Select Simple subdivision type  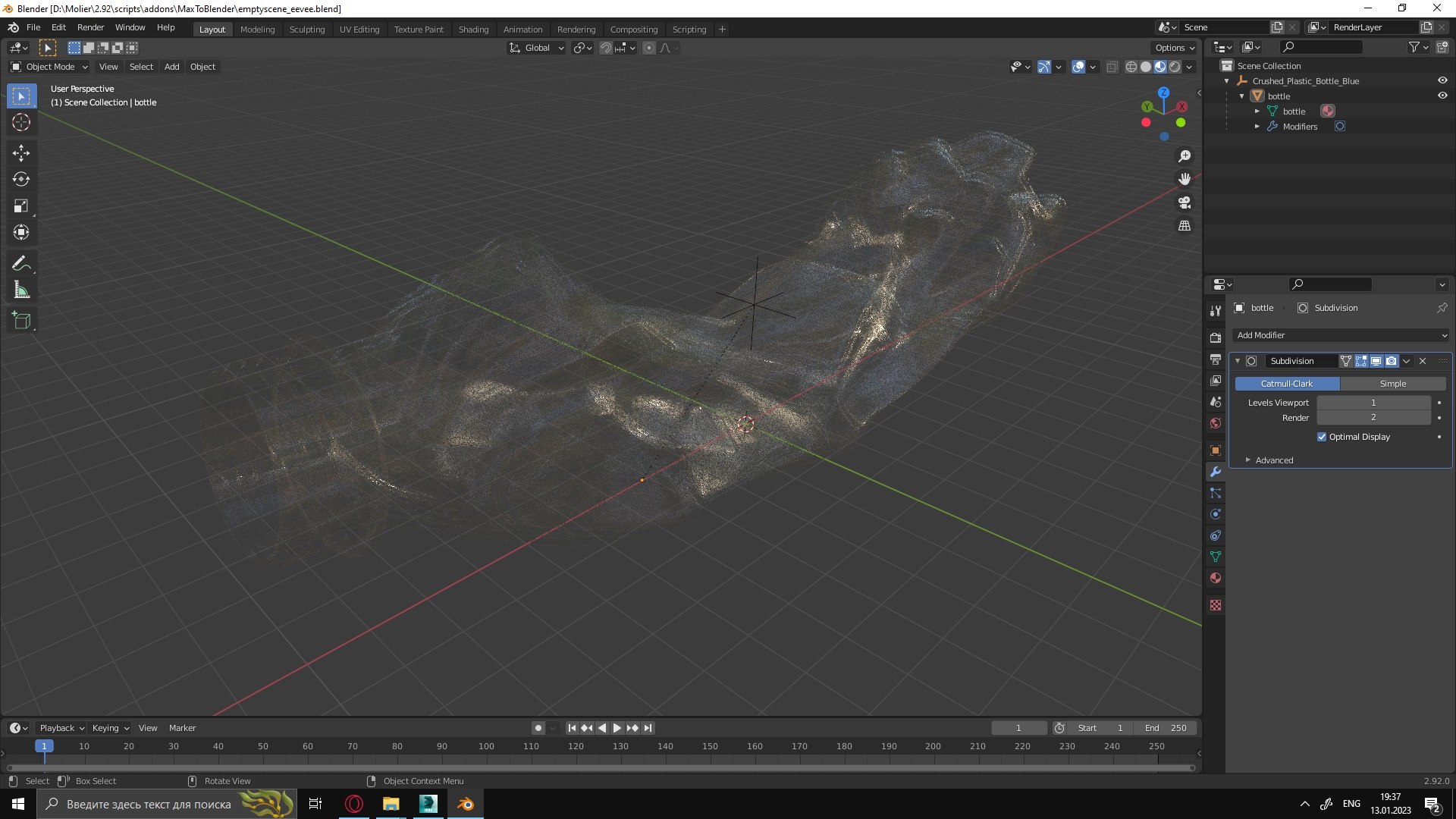pyautogui.click(x=1392, y=384)
